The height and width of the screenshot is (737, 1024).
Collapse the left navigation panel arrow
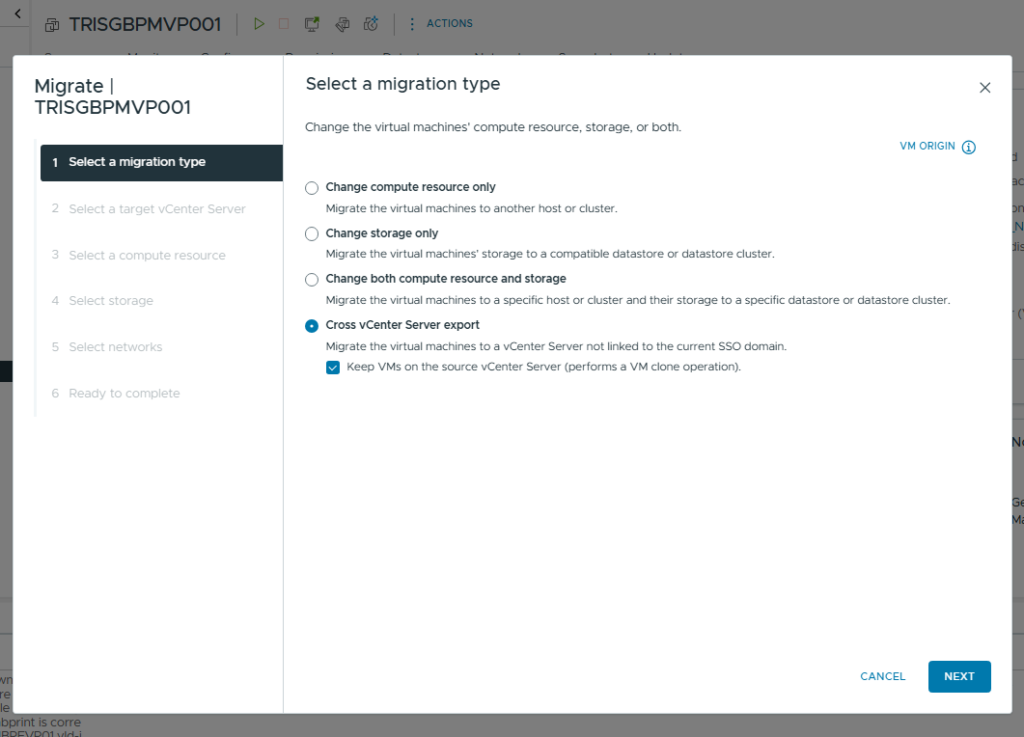coord(17,13)
